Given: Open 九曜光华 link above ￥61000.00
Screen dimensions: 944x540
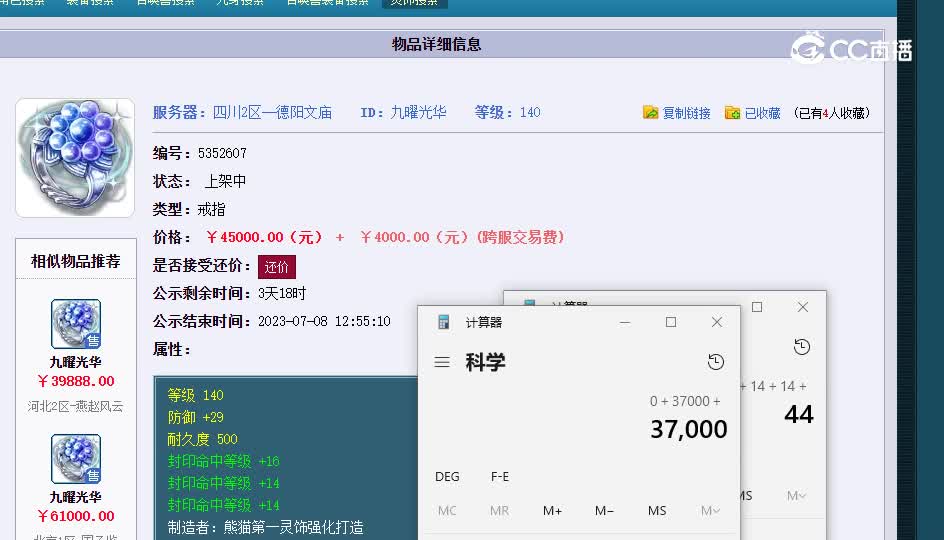Looking at the screenshot, I should (x=76, y=497).
